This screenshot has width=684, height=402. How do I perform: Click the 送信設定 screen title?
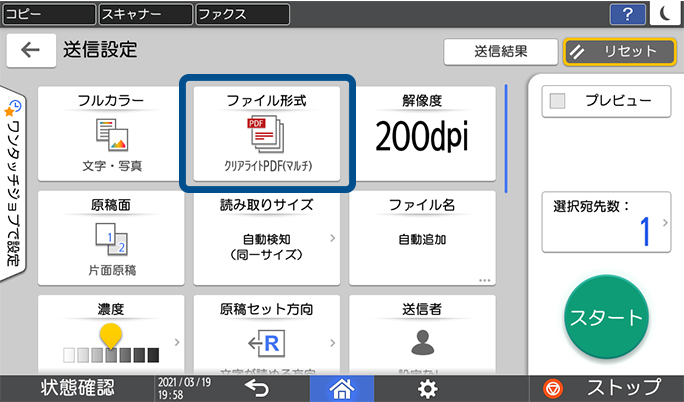coord(100,50)
